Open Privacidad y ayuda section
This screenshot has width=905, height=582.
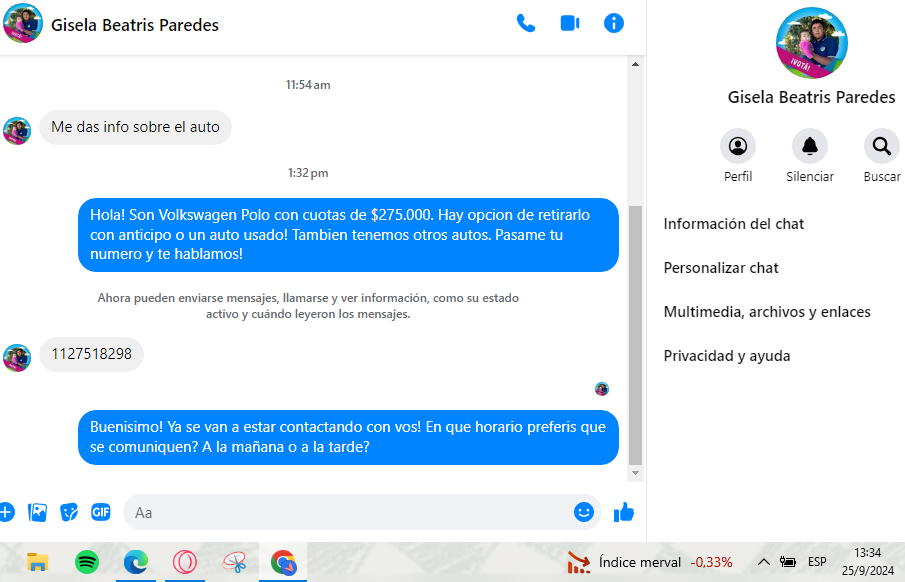point(727,356)
